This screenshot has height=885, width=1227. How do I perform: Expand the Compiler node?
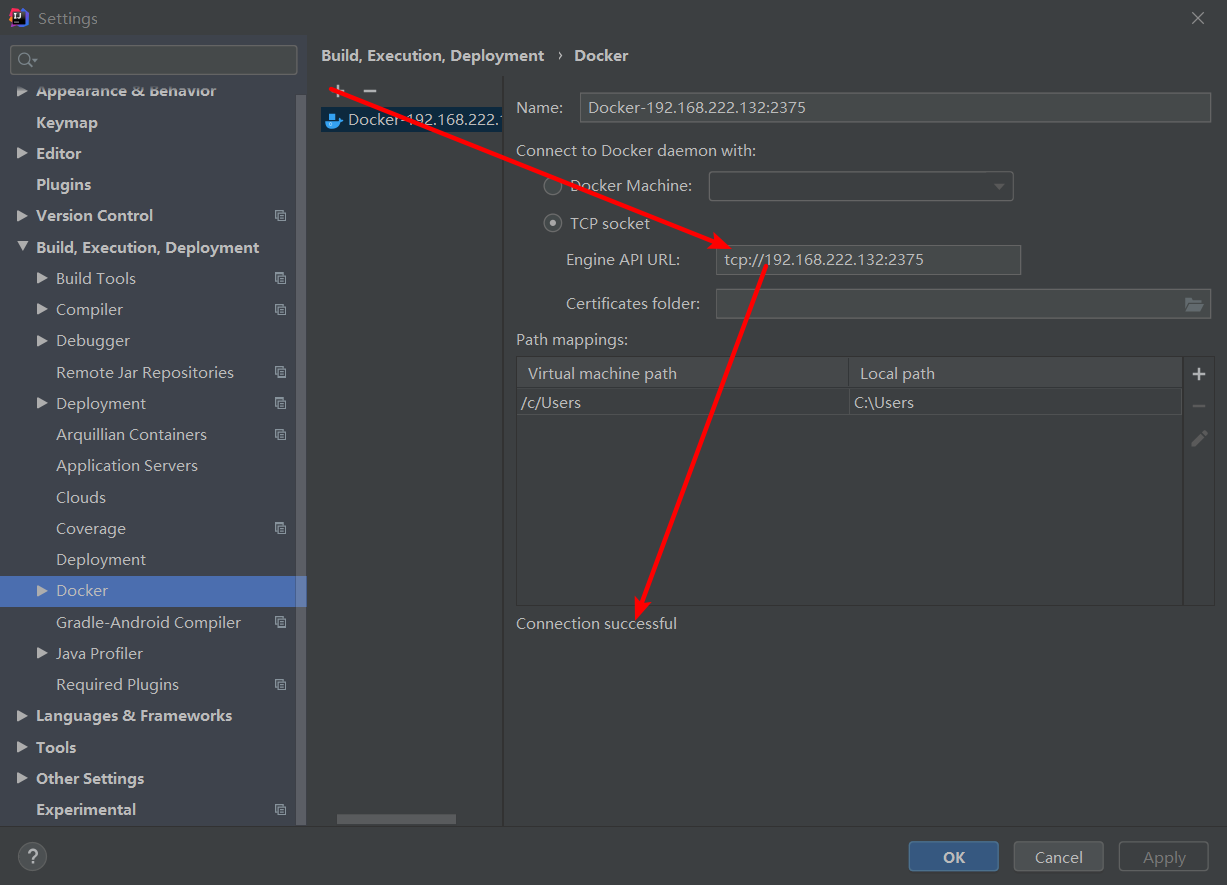tap(42, 309)
